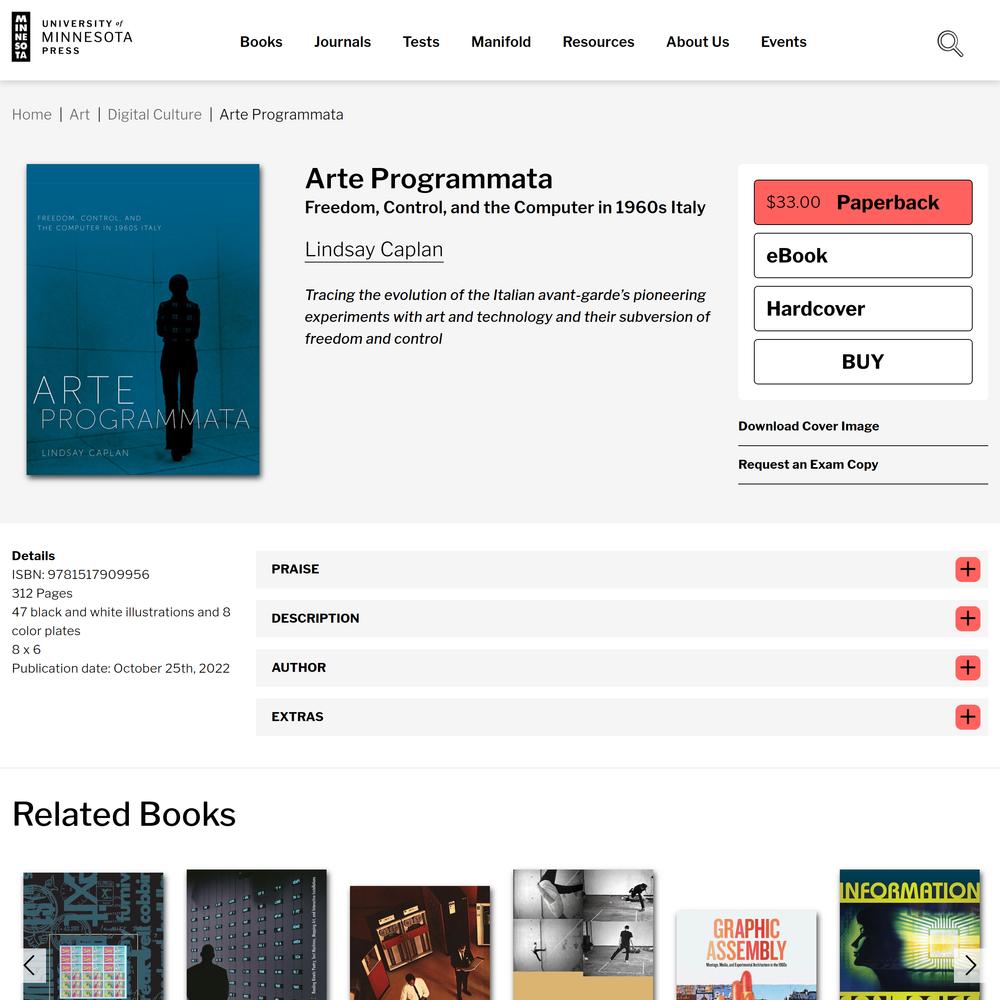Open author Lindsay Caplan's page
This screenshot has height=1000, width=1000.
click(374, 249)
